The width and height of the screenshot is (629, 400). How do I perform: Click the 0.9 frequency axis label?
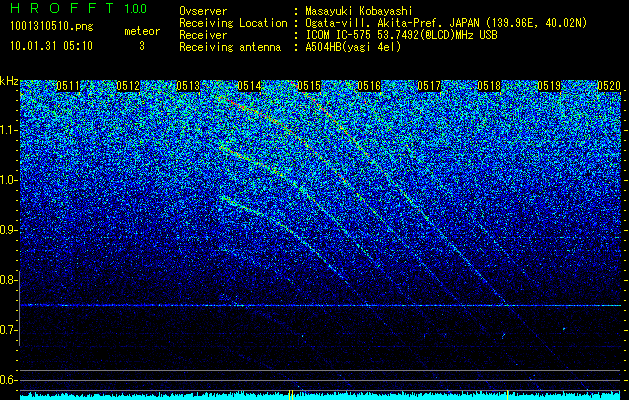pos(8,230)
